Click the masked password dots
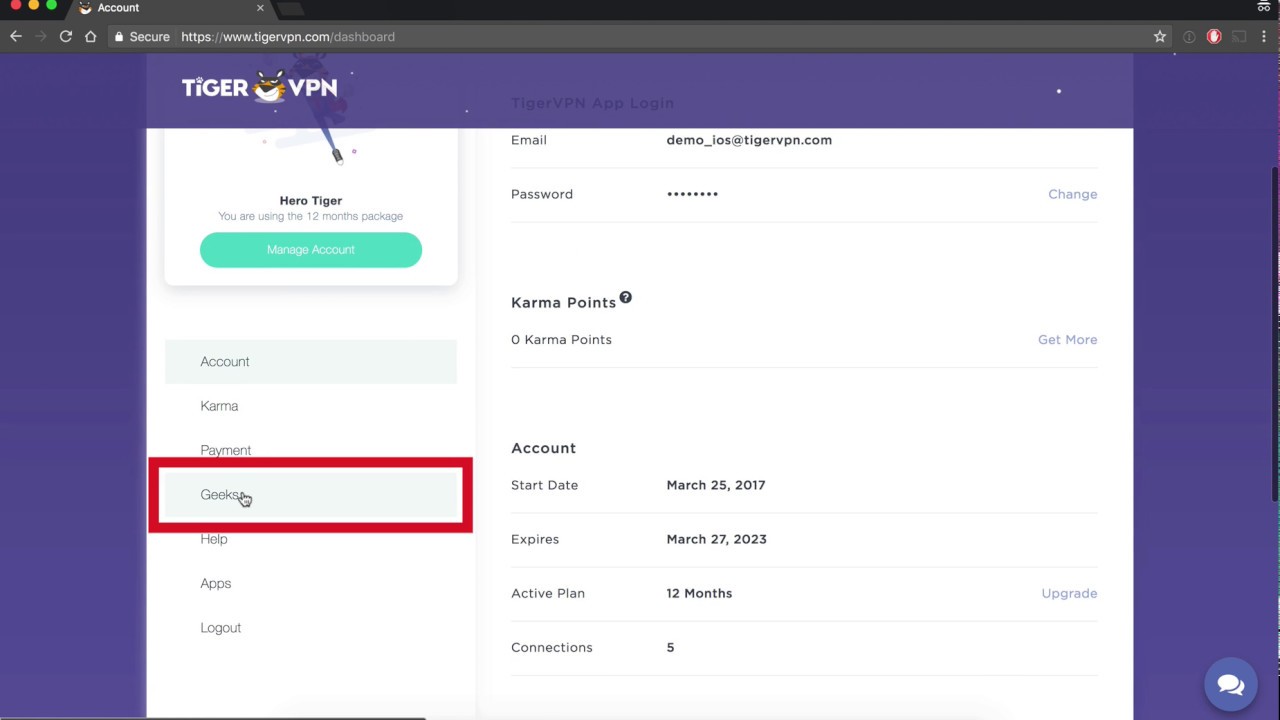The width and height of the screenshot is (1280, 720). [692, 194]
